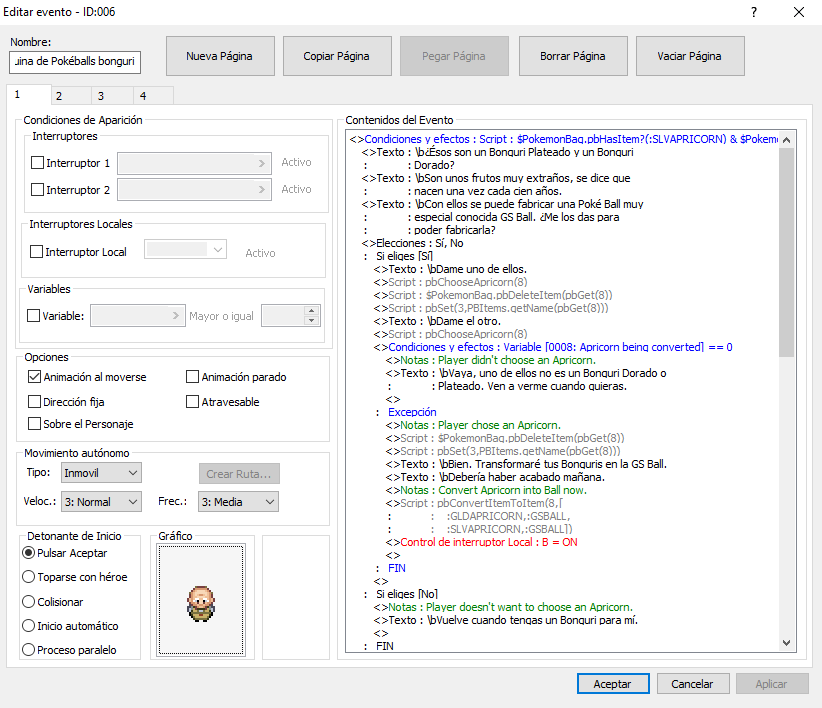Enable the Atravesable checkbox
The image size is (822, 708).
tap(193, 402)
